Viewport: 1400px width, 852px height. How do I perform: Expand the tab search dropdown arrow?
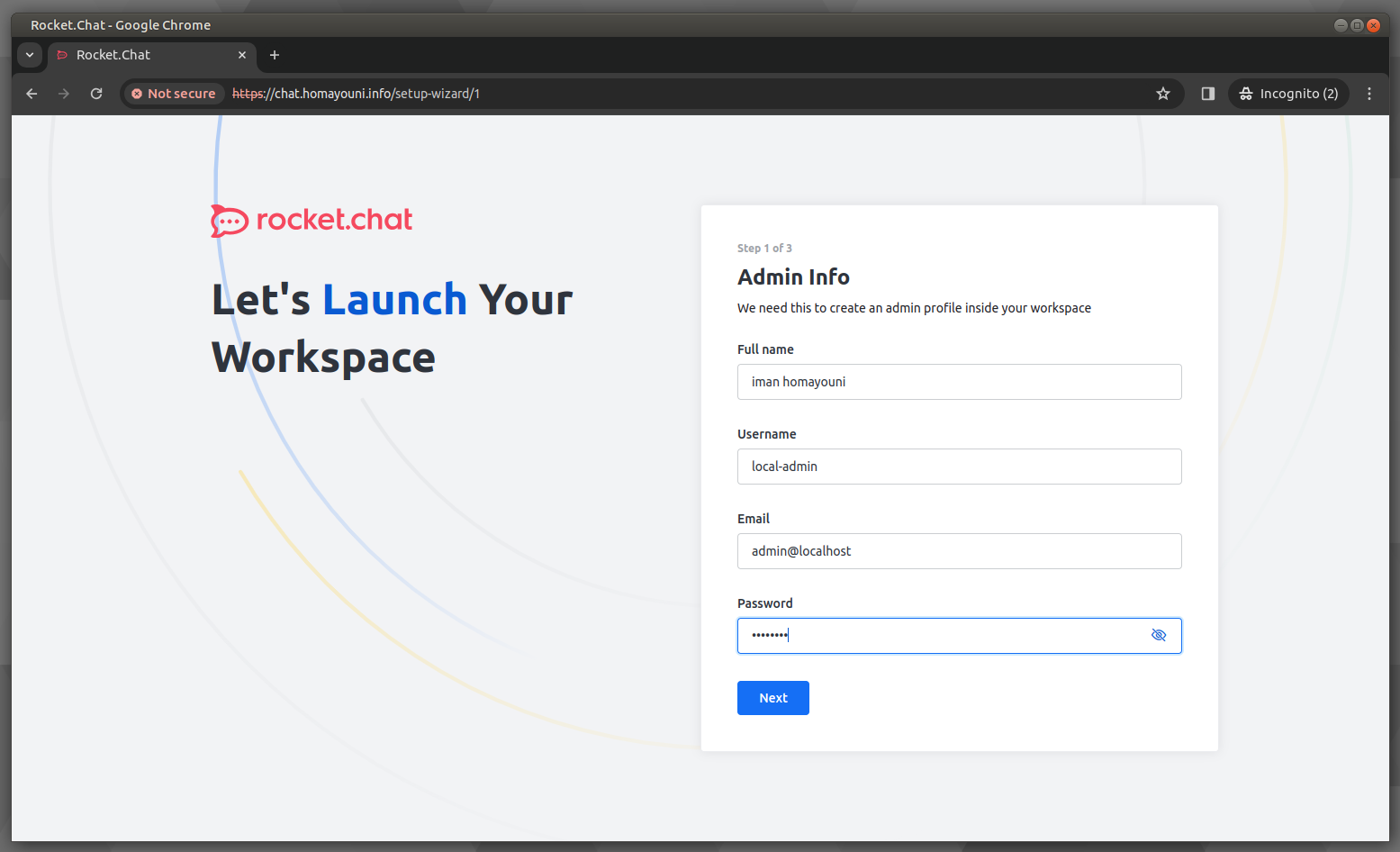coord(30,55)
